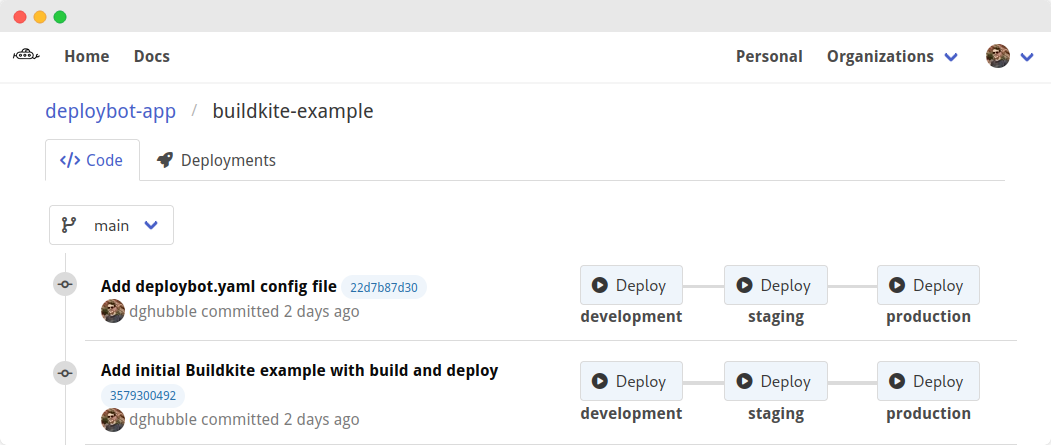Screen dimensions: 1051x445
Task: Deploy deploybot.yaml commit to staging
Action: (776, 285)
